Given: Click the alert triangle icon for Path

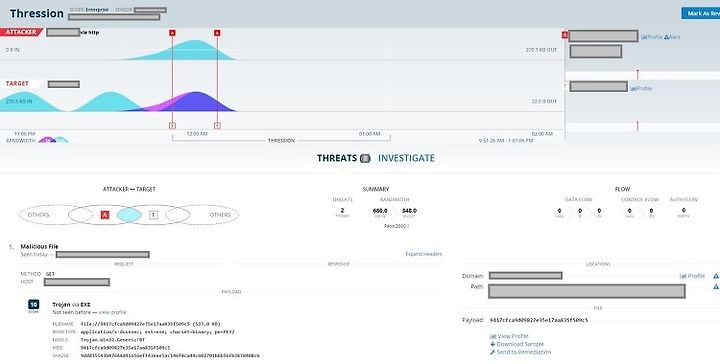Looking at the screenshot, I should click(x=716, y=286).
